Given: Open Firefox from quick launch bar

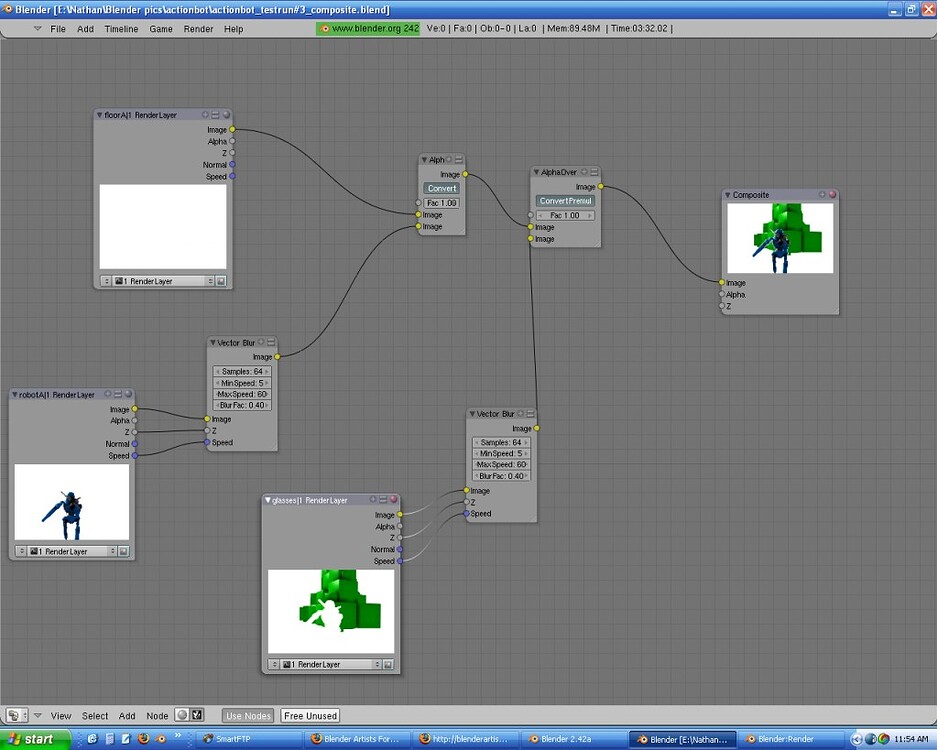Looking at the screenshot, I should 143,739.
